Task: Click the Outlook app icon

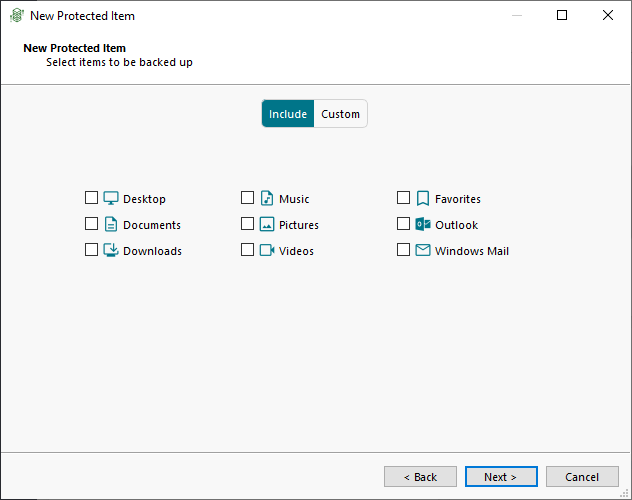Action: pyautogui.click(x=423, y=224)
